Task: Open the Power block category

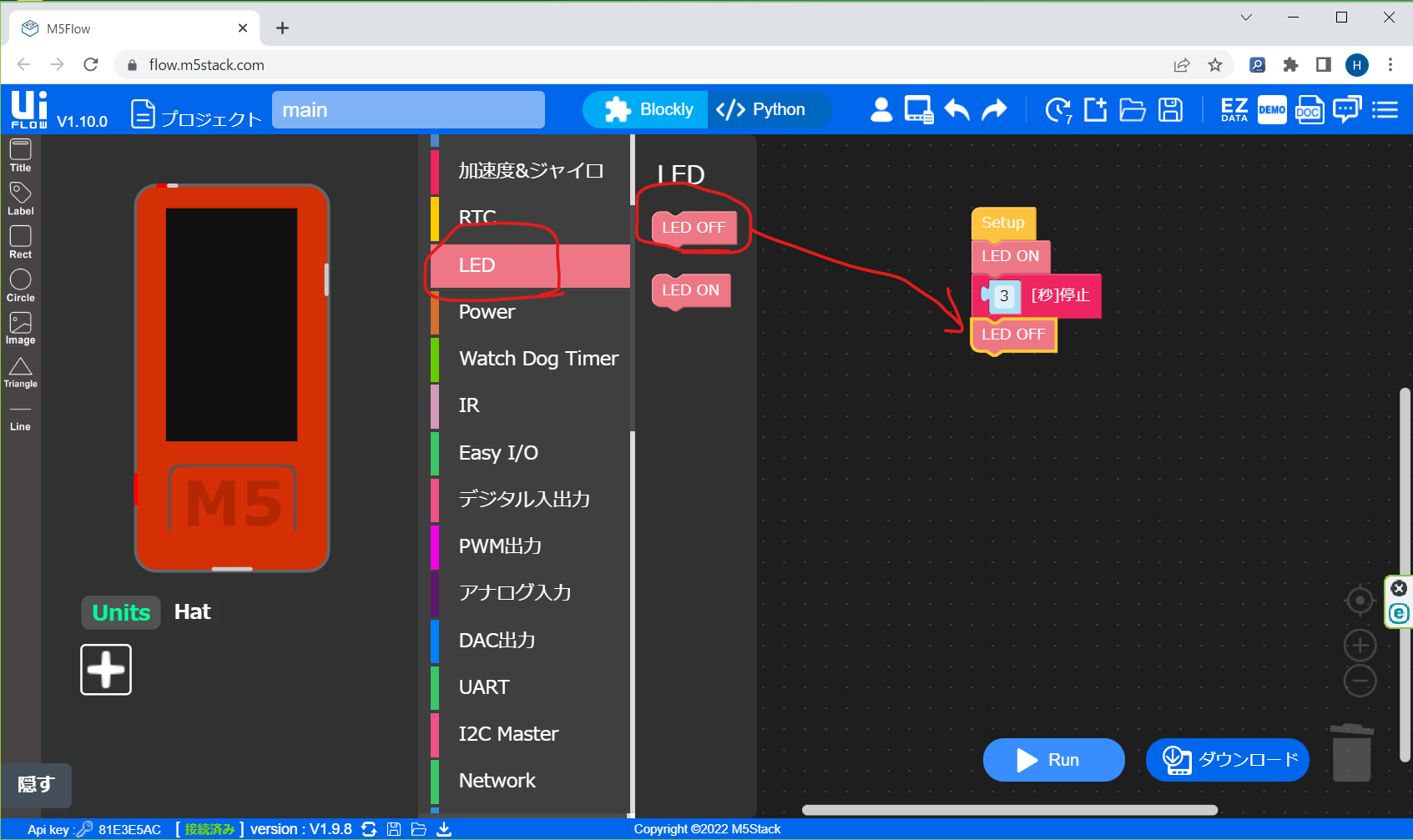Action: pyautogui.click(x=531, y=312)
